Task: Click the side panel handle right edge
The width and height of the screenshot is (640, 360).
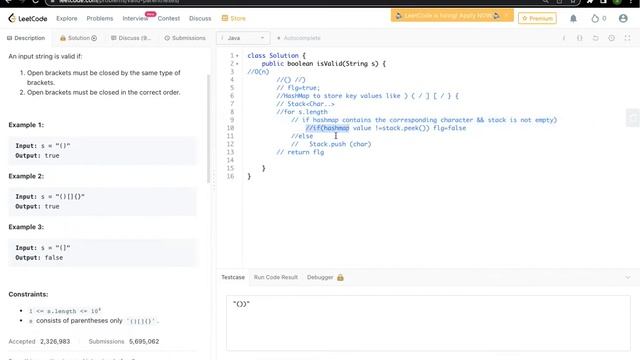Action: tap(633, 118)
